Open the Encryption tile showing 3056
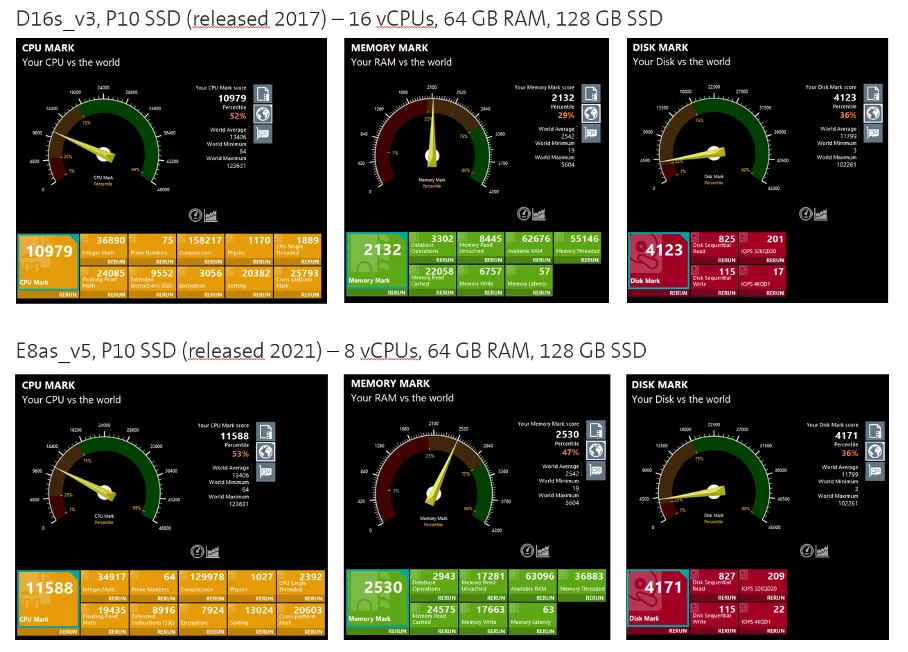The height and width of the screenshot is (652, 908). (200, 282)
